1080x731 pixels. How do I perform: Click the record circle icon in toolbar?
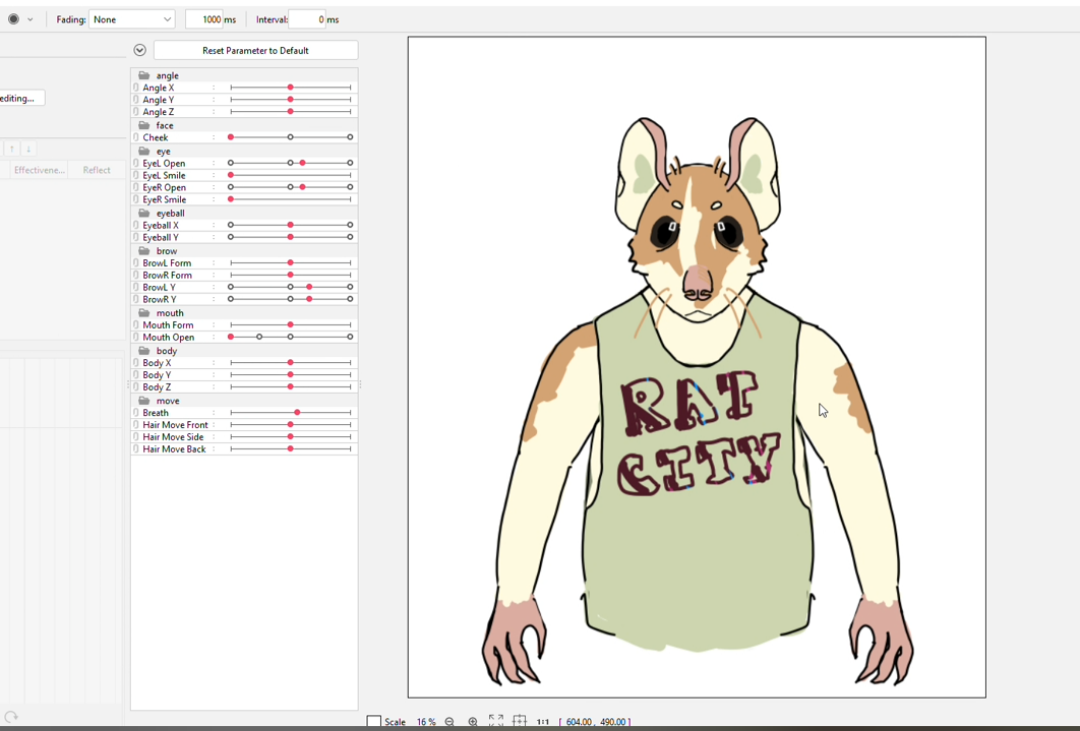[x=13, y=19]
